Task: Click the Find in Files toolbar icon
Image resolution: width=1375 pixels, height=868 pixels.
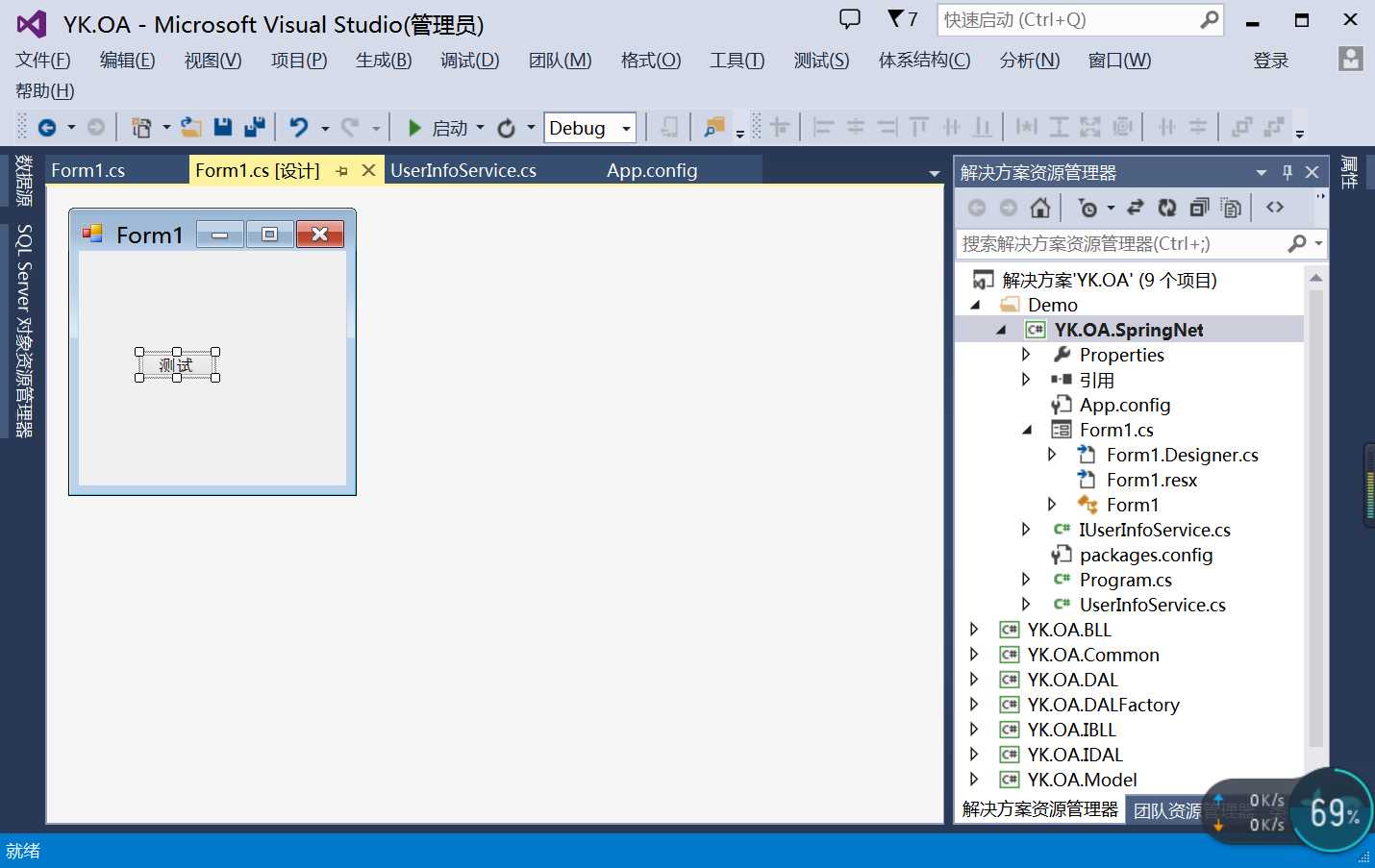Action: [x=714, y=127]
